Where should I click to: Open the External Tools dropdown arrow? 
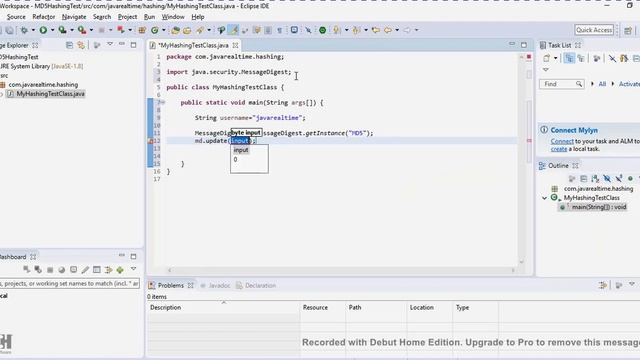tap(91, 30)
